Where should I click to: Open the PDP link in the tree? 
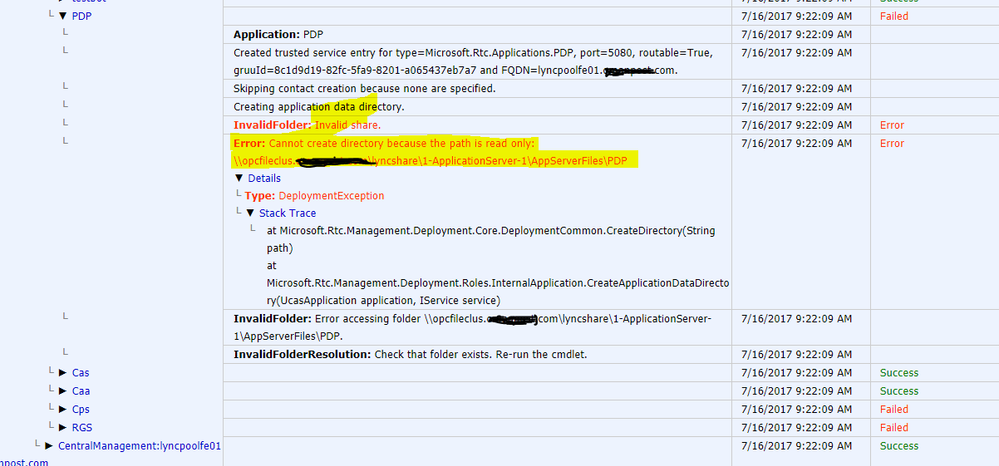[82, 17]
